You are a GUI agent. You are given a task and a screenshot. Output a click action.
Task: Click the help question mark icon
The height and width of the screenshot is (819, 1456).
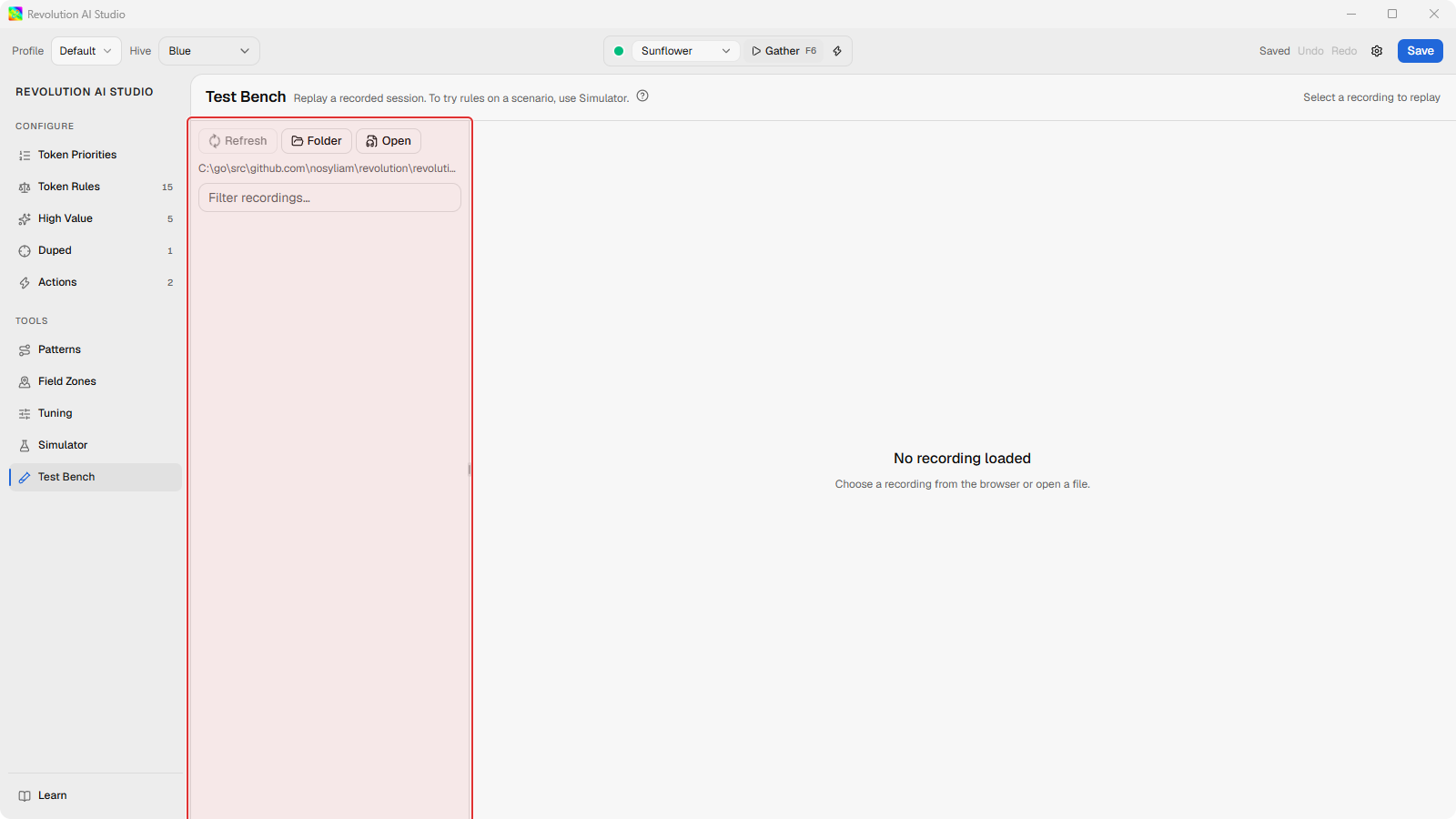coord(642,96)
